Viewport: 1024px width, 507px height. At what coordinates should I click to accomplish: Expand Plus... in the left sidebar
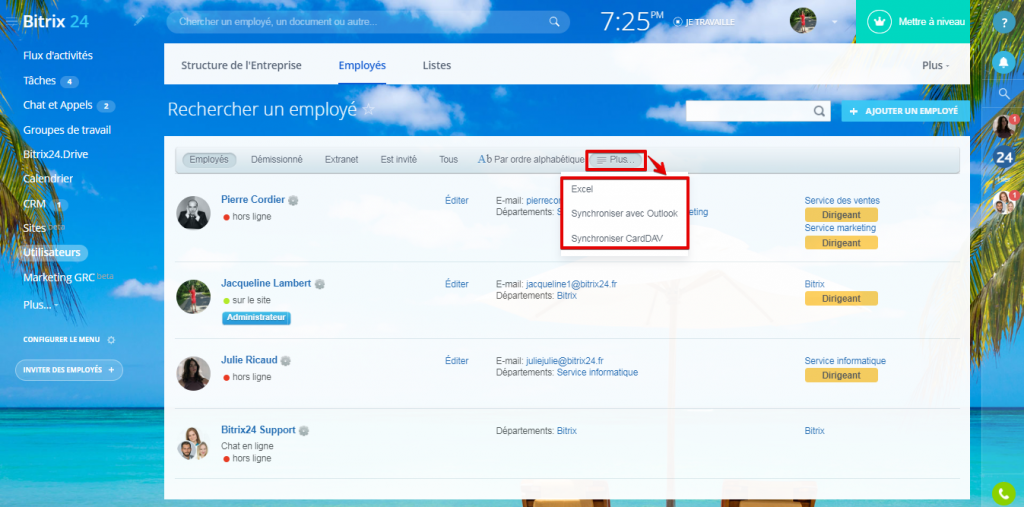click(40, 305)
